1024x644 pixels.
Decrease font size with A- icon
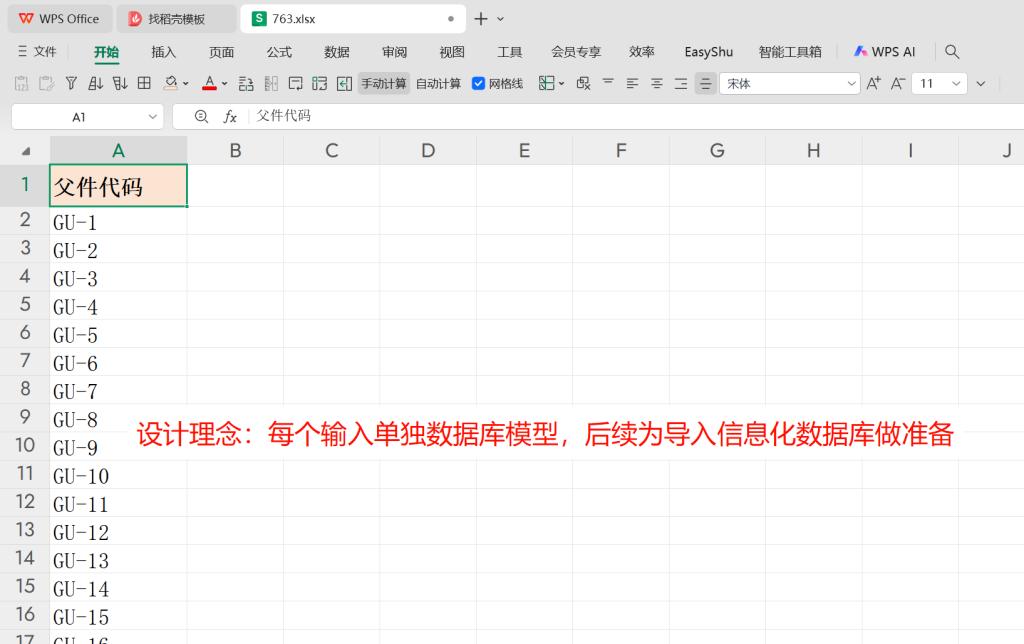[x=898, y=84]
